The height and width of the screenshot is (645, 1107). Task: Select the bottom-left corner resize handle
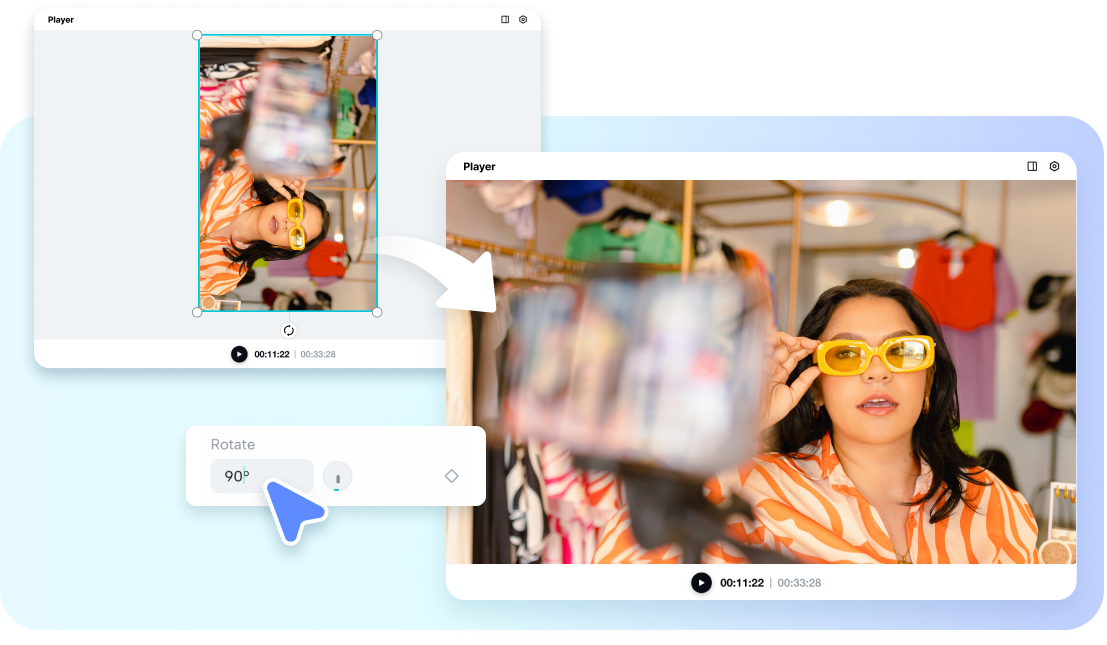[x=197, y=312]
